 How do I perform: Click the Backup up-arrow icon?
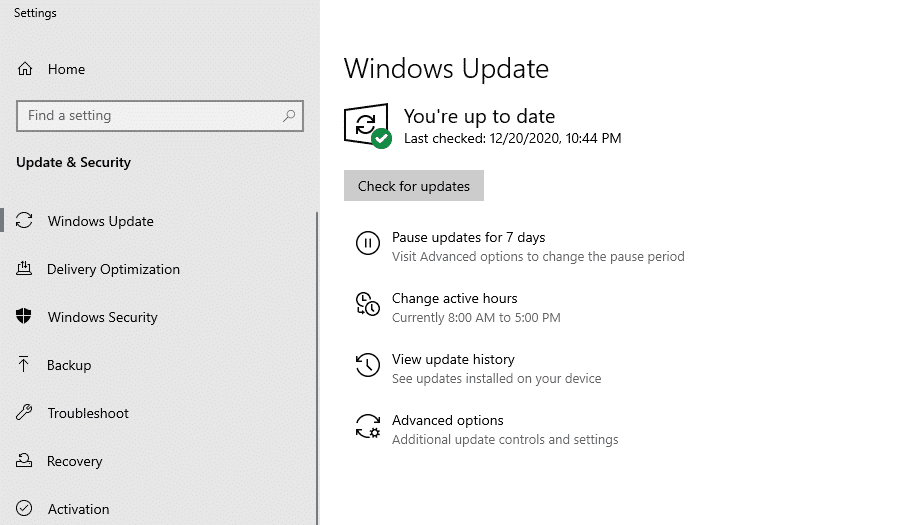tap(23, 364)
